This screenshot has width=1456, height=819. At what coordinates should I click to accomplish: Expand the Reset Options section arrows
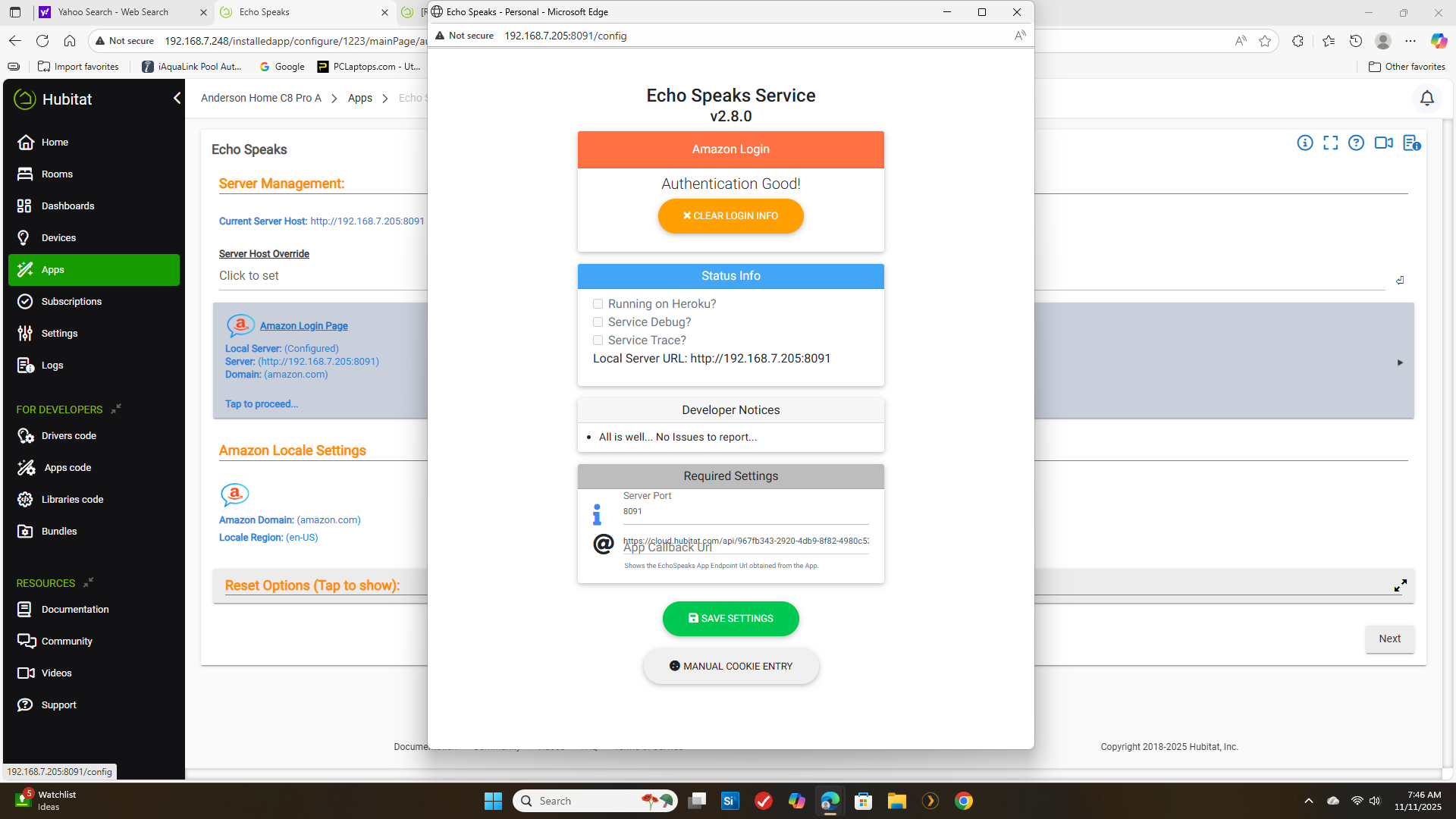pos(1400,585)
